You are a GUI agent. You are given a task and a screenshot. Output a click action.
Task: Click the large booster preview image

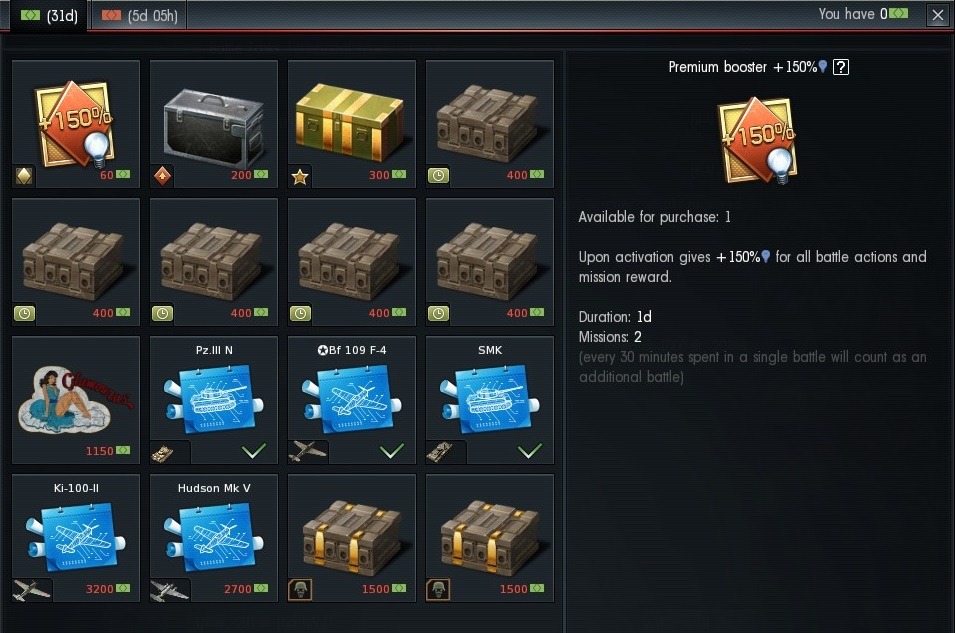pyautogui.click(x=757, y=141)
